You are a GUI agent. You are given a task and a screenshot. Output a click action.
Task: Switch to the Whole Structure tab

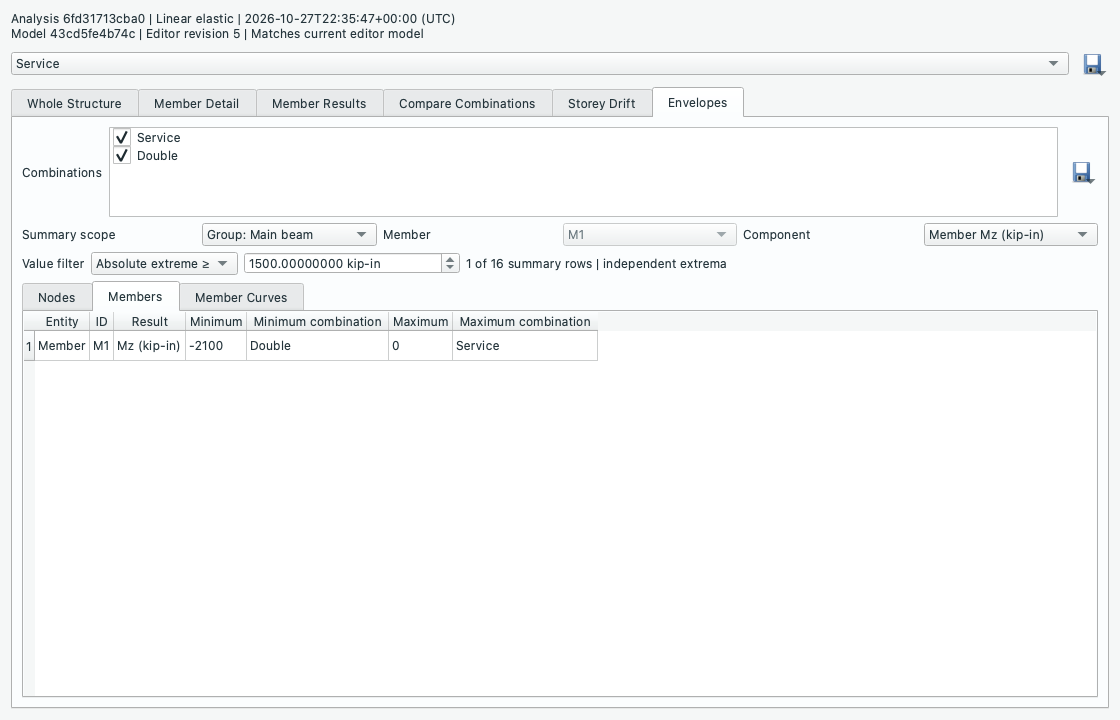pyautogui.click(x=74, y=104)
